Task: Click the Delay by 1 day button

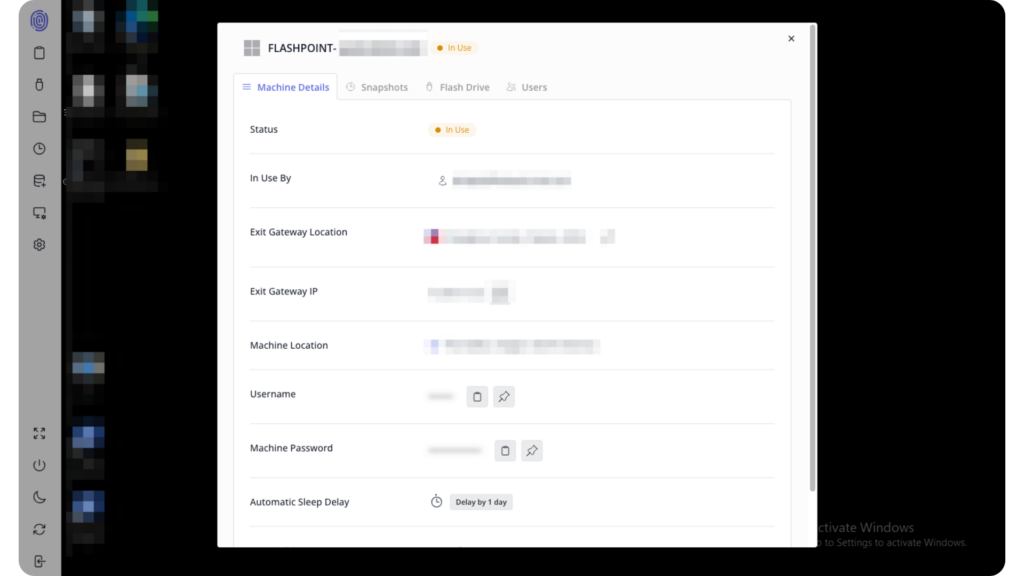Action: (481, 502)
